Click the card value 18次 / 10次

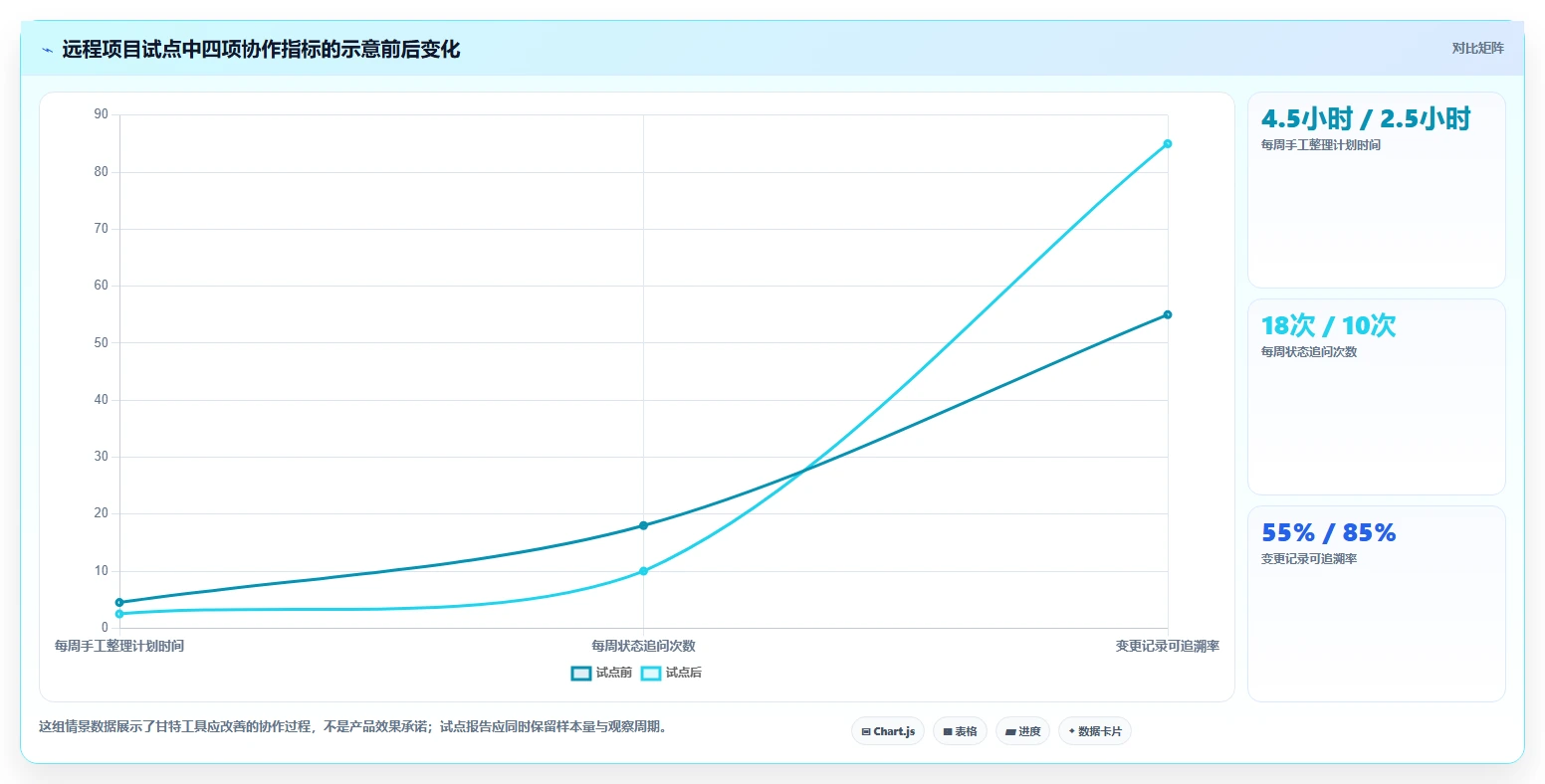click(1329, 325)
